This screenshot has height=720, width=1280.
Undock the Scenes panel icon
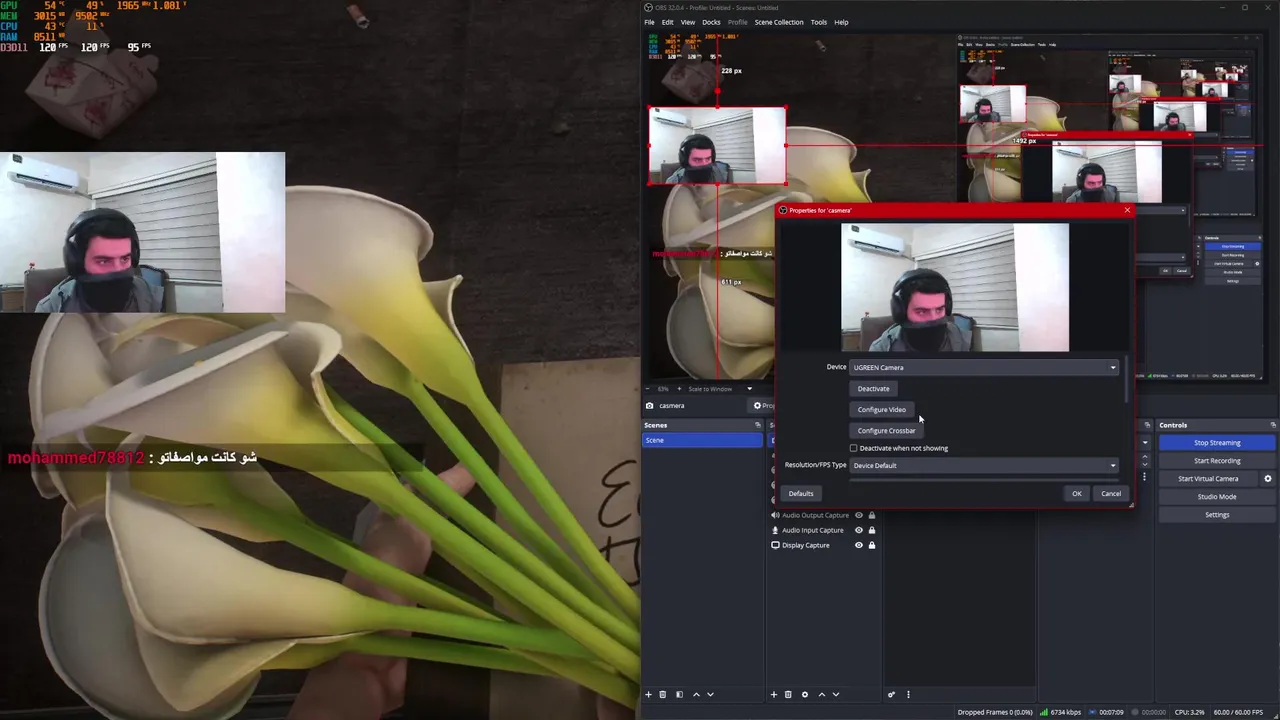(757, 425)
